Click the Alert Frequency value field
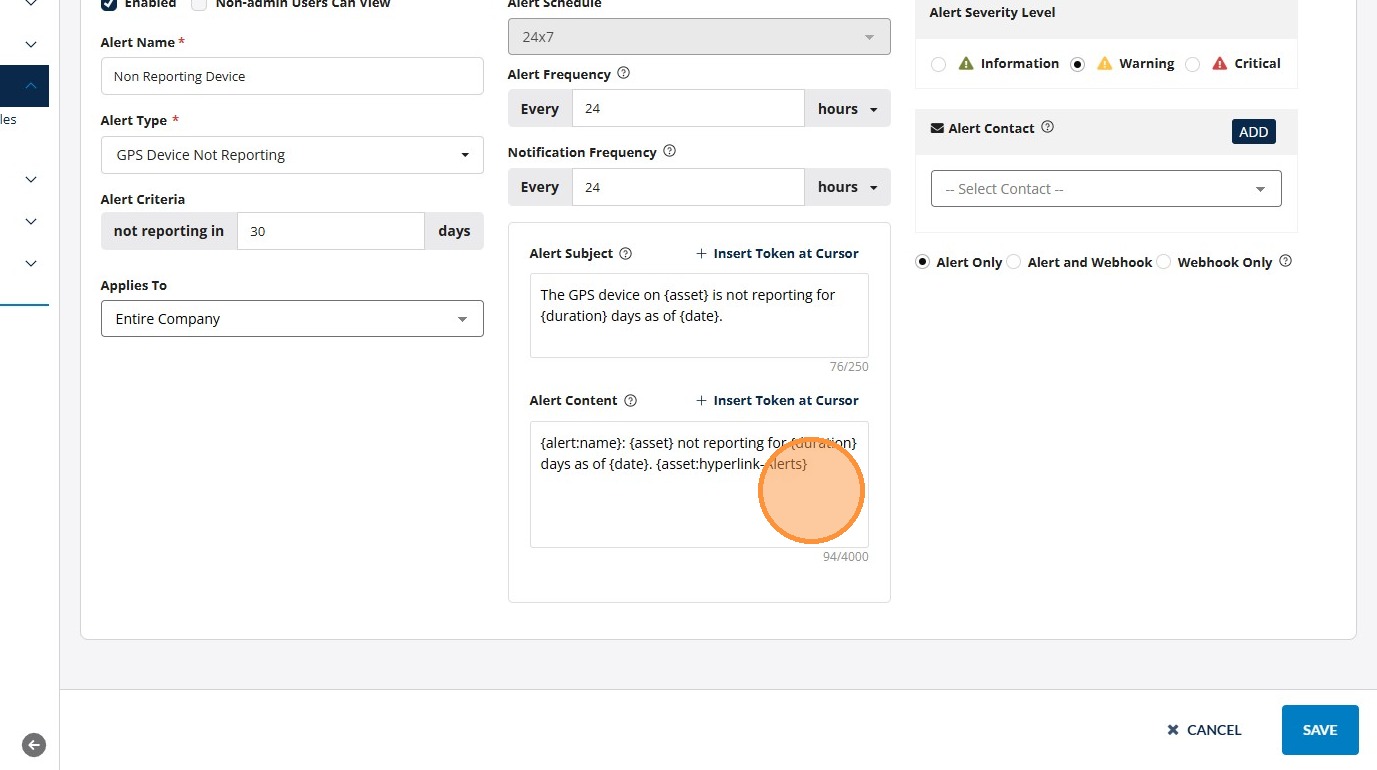 pos(688,109)
